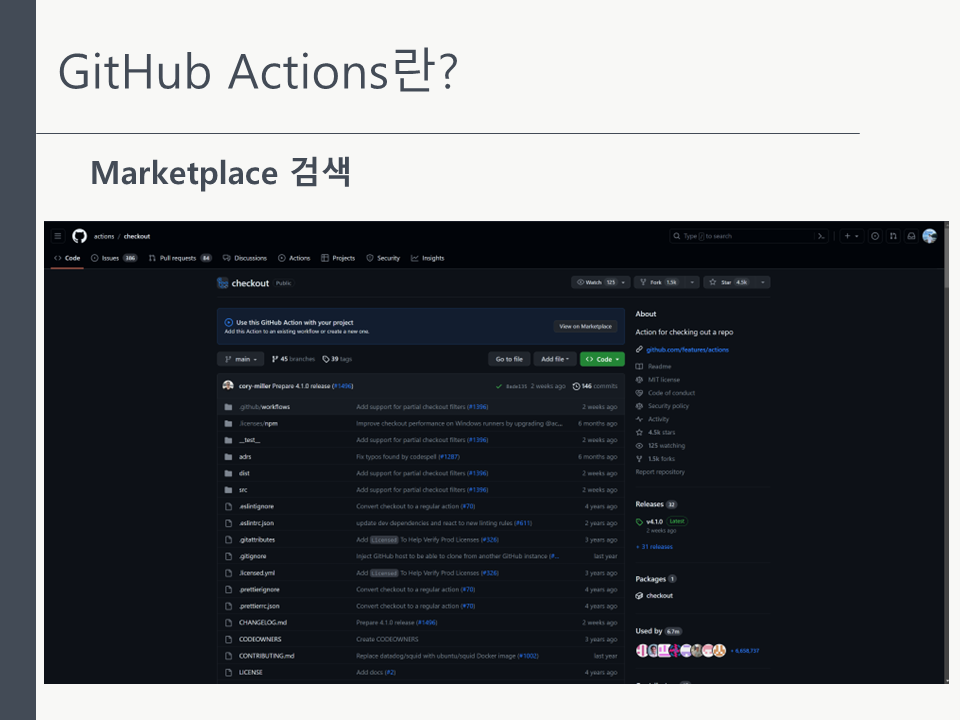Switch to the Security tab
960x720 pixels.
(x=383, y=258)
